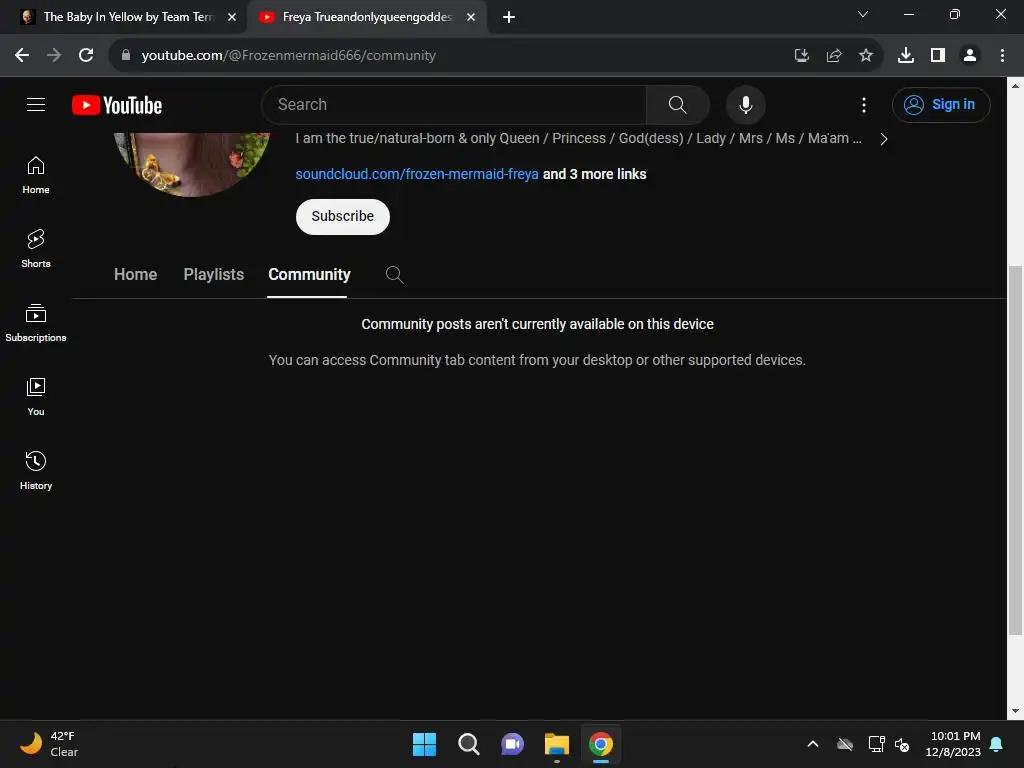Go to Home in the sidebar
The width and height of the screenshot is (1024, 768).
click(36, 175)
